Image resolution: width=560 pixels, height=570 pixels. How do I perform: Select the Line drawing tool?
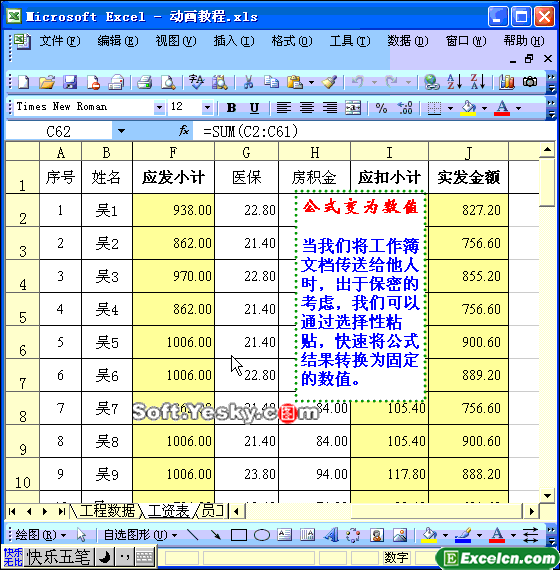192,535
